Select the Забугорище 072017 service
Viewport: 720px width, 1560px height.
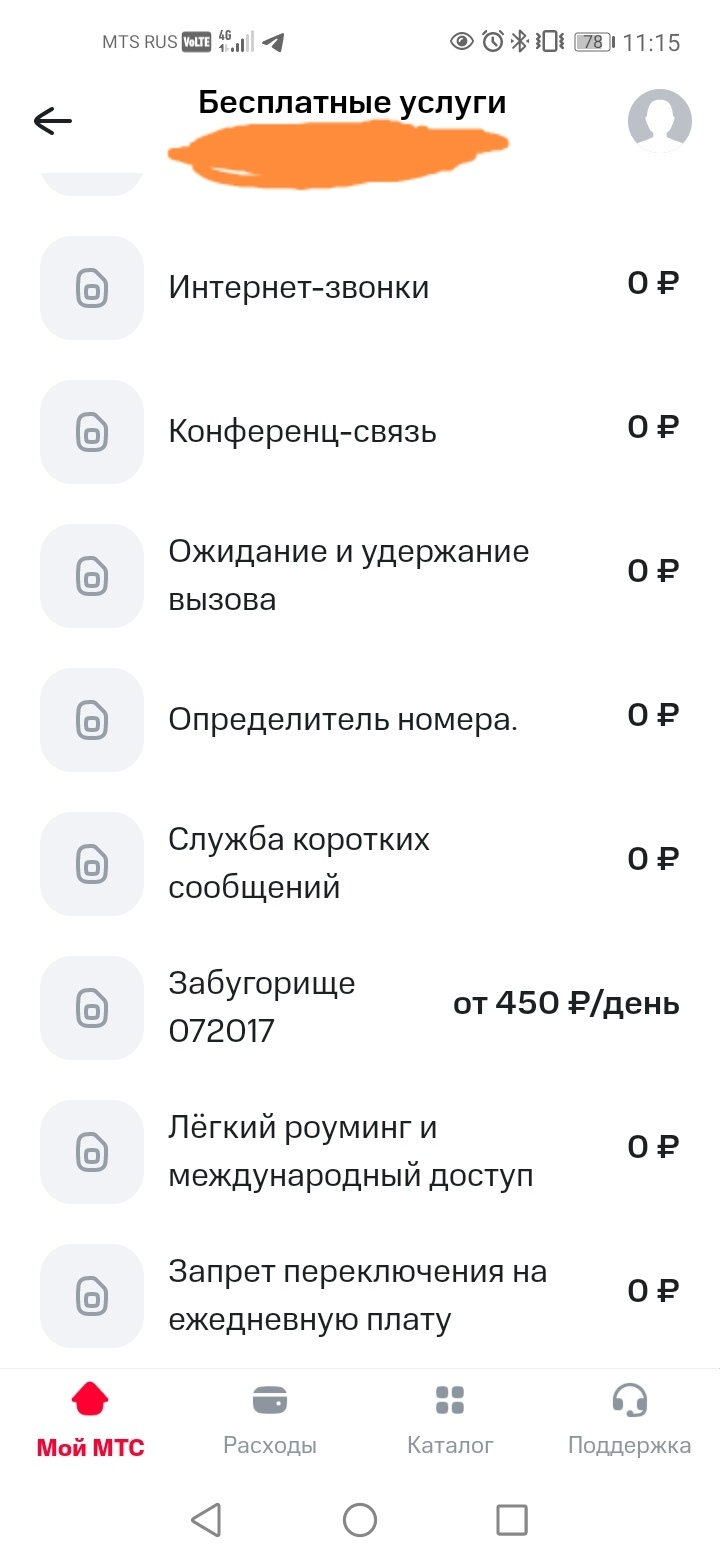pos(262,1007)
